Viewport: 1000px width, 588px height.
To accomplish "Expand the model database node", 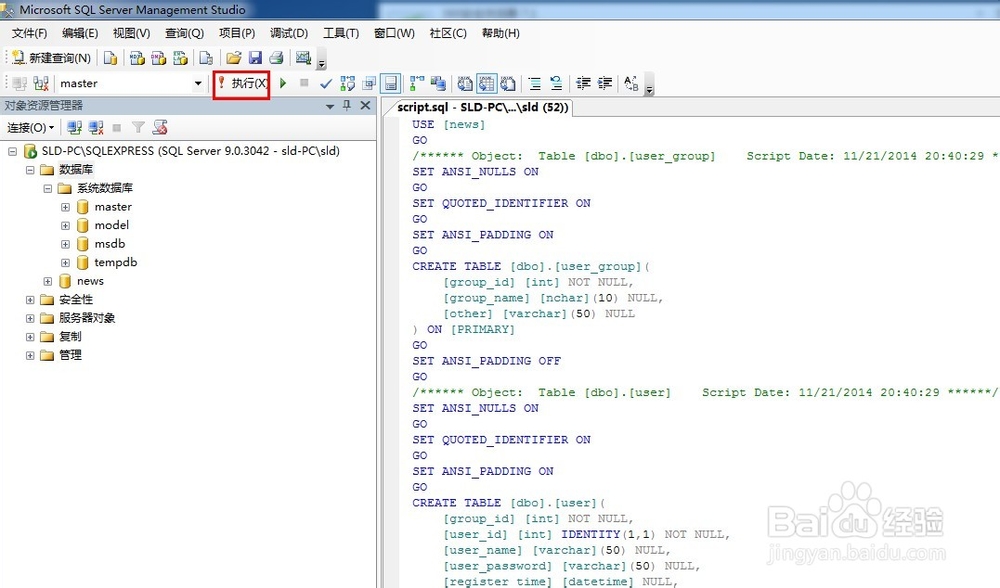I will point(66,225).
